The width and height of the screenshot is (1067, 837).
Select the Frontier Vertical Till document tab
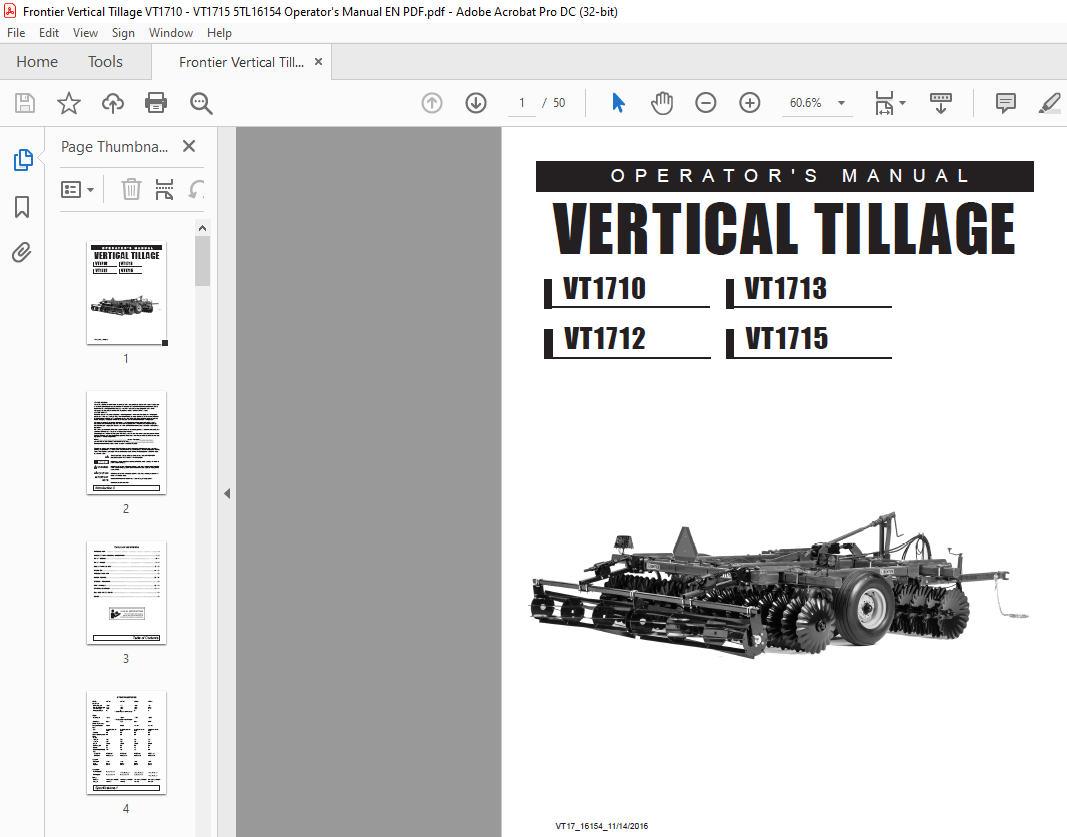241,63
